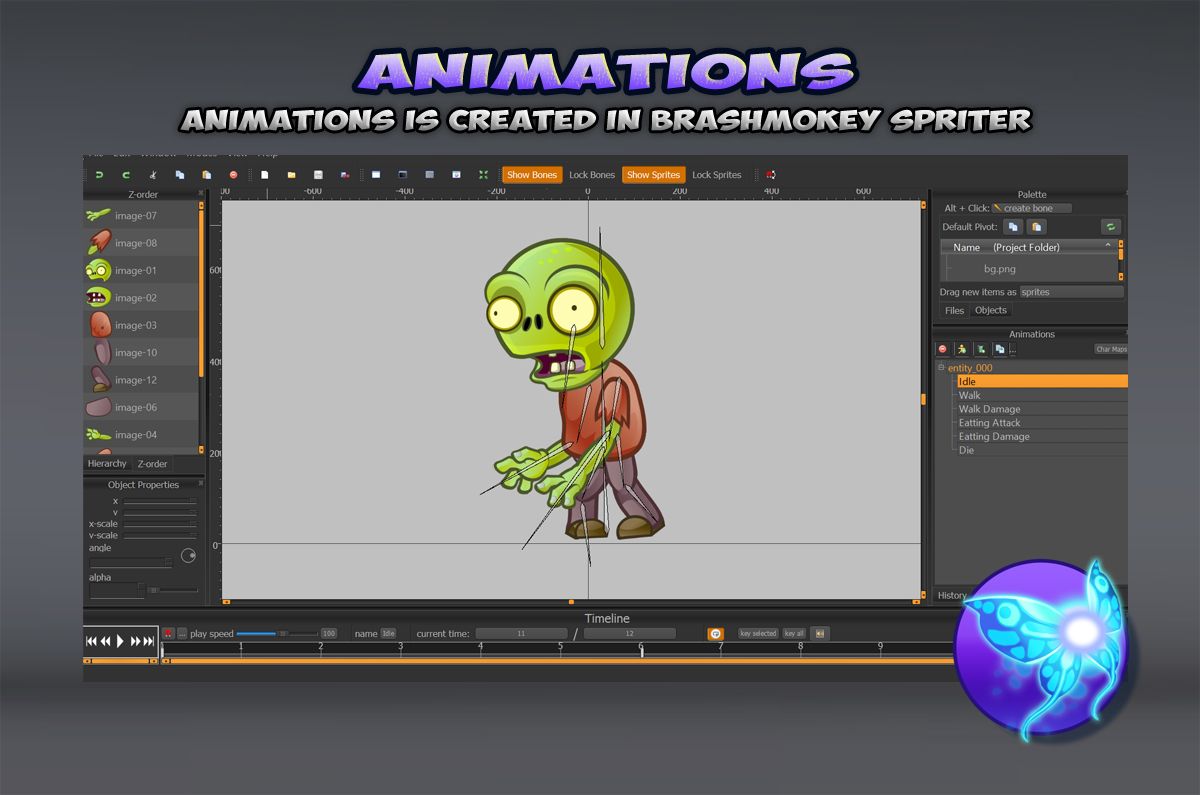
Task: Click the Redo arrow in the toolbar
Action: (x=126, y=175)
